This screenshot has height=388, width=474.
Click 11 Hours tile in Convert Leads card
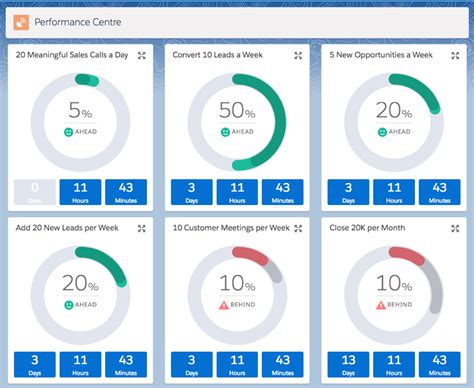point(237,192)
